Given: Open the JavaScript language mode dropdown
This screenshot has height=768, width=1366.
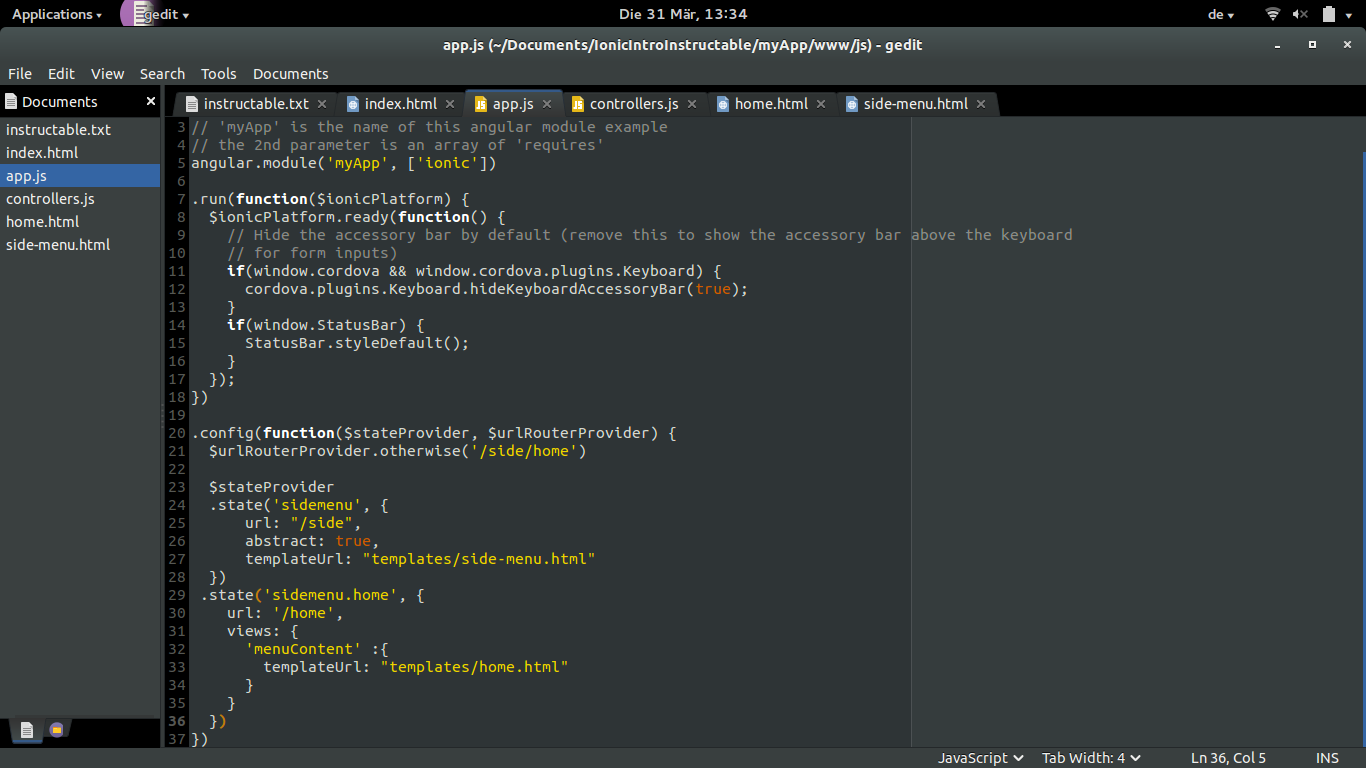Looking at the screenshot, I should pyautogui.click(x=979, y=757).
